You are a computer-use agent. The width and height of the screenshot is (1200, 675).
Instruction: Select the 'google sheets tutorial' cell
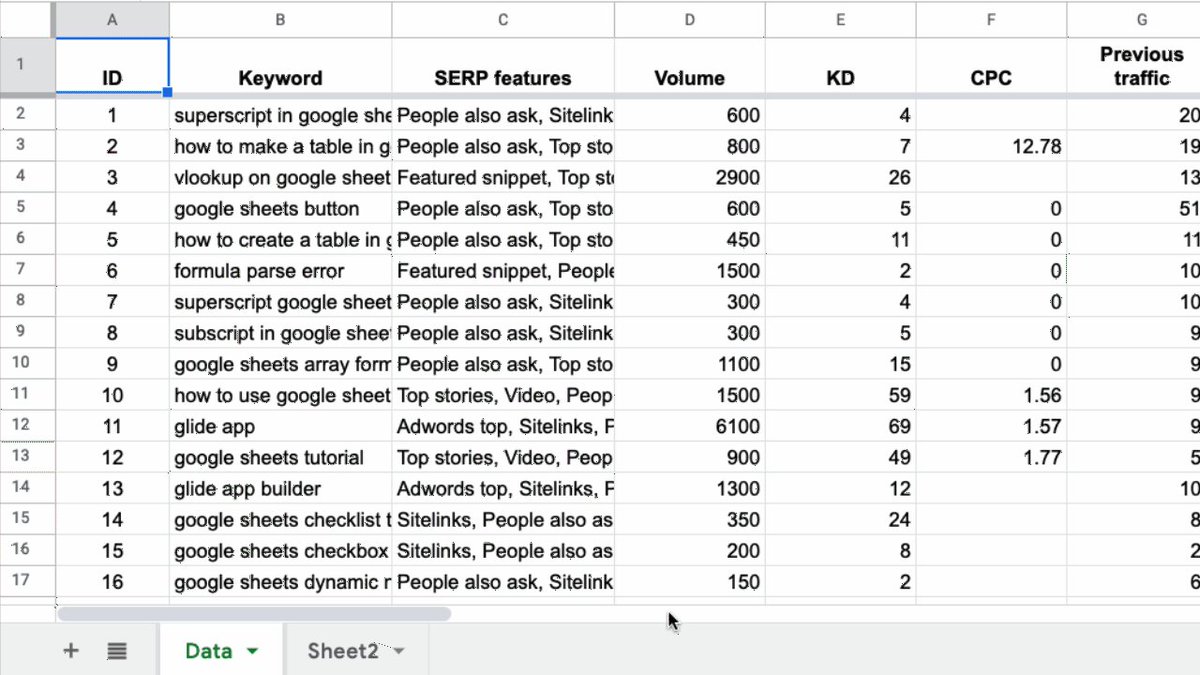tap(280, 458)
